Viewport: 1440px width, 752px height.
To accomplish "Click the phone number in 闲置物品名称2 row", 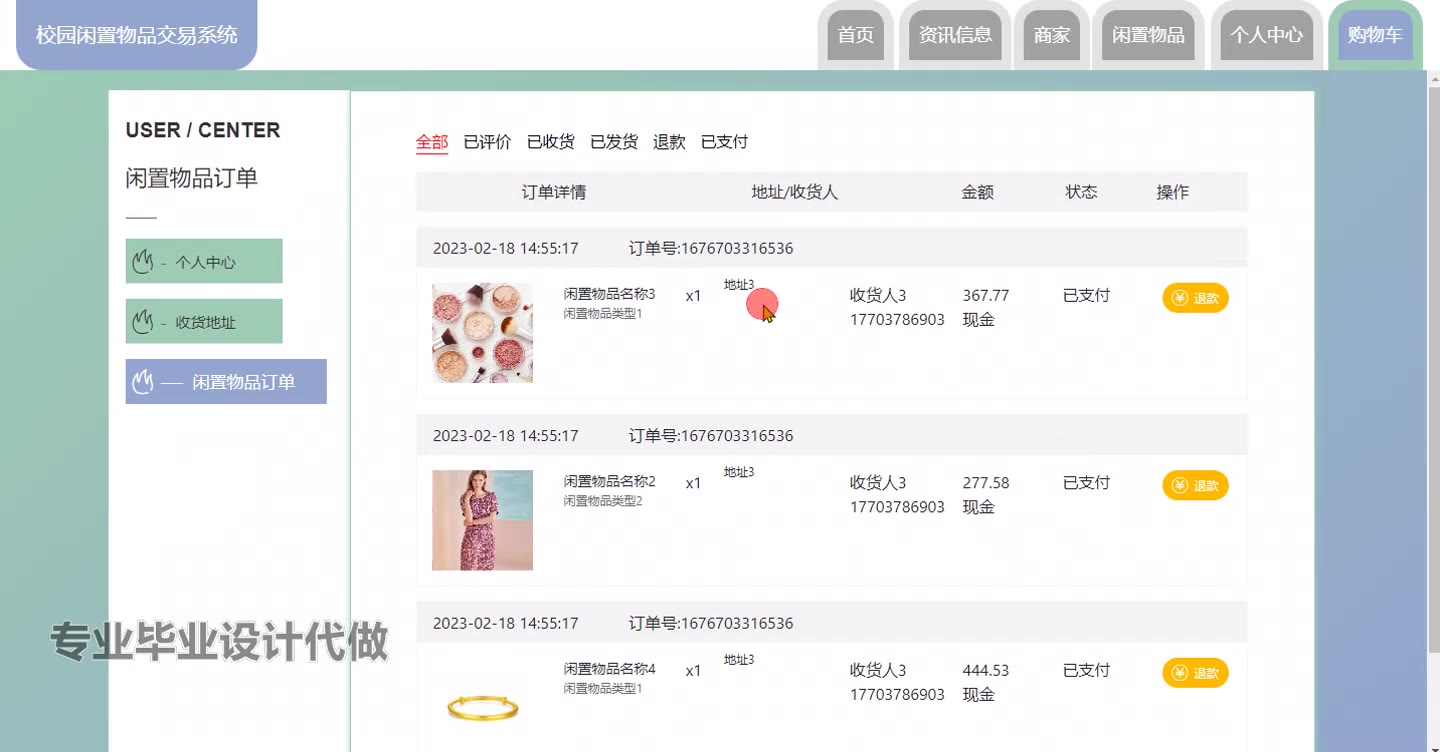I will pos(897,507).
